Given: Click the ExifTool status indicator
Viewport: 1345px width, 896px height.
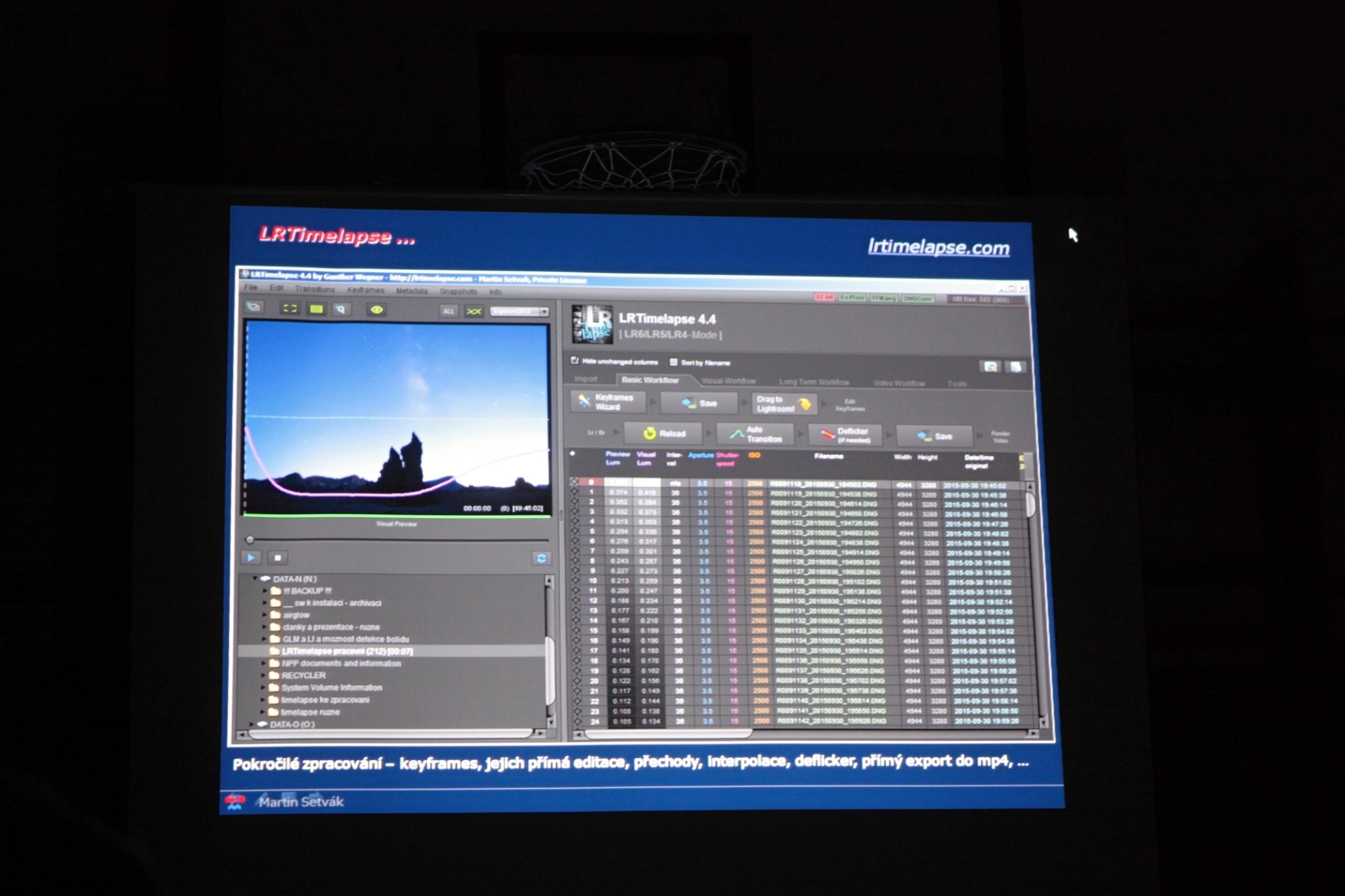Looking at the screenshot, I should click(x=852, y=297).
